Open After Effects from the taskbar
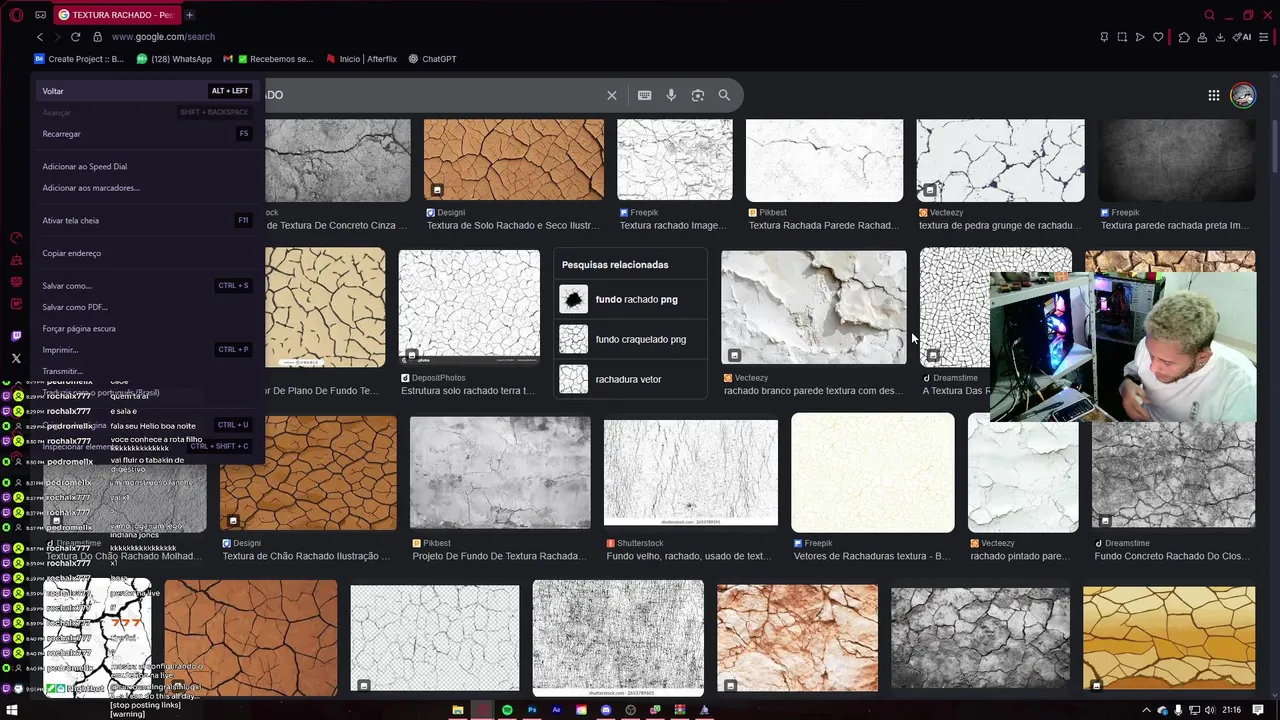Screen dimensions: 1280x720 pyautogui.click(x=556, y=710)
